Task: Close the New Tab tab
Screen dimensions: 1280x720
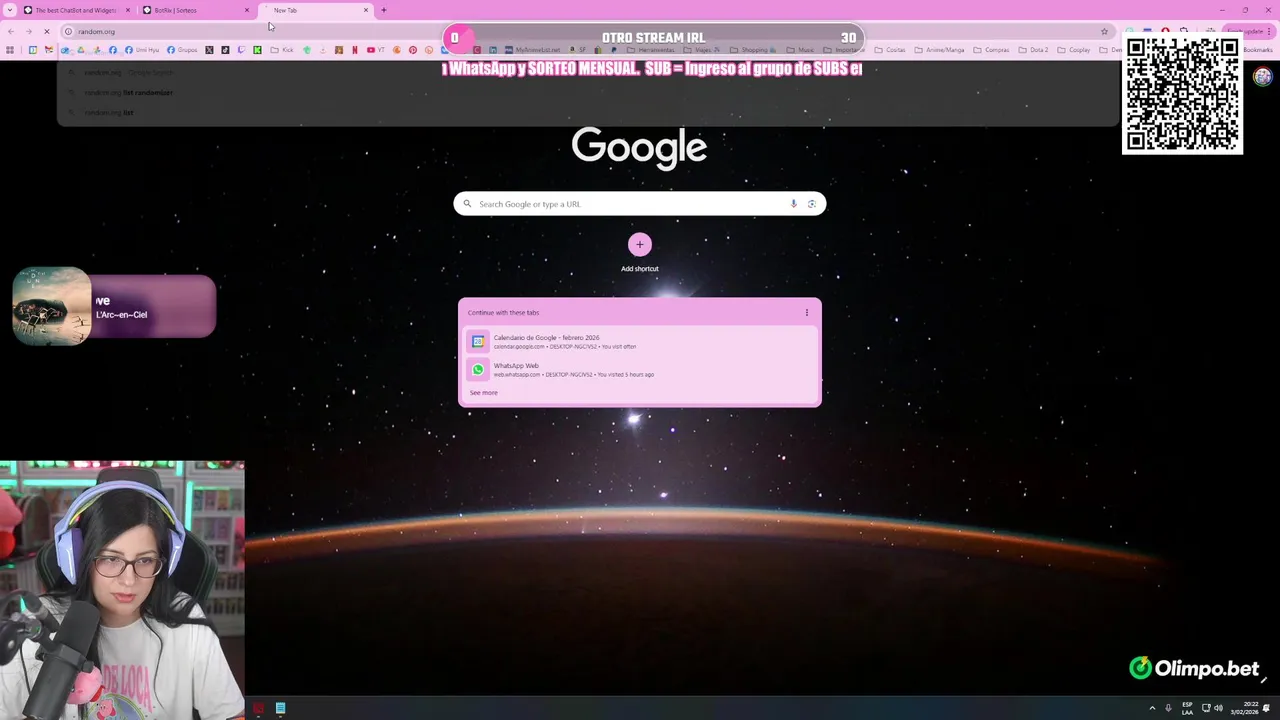Action: pos(366,10)
